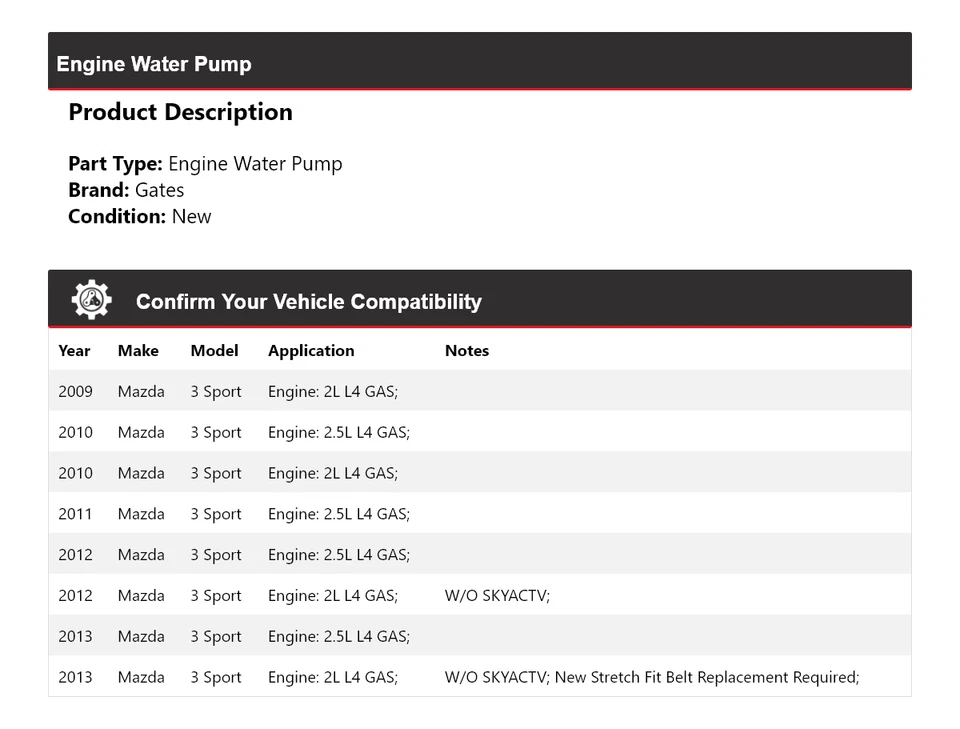Click the Year column header
The image size is (960, 729).
(74, 351)
